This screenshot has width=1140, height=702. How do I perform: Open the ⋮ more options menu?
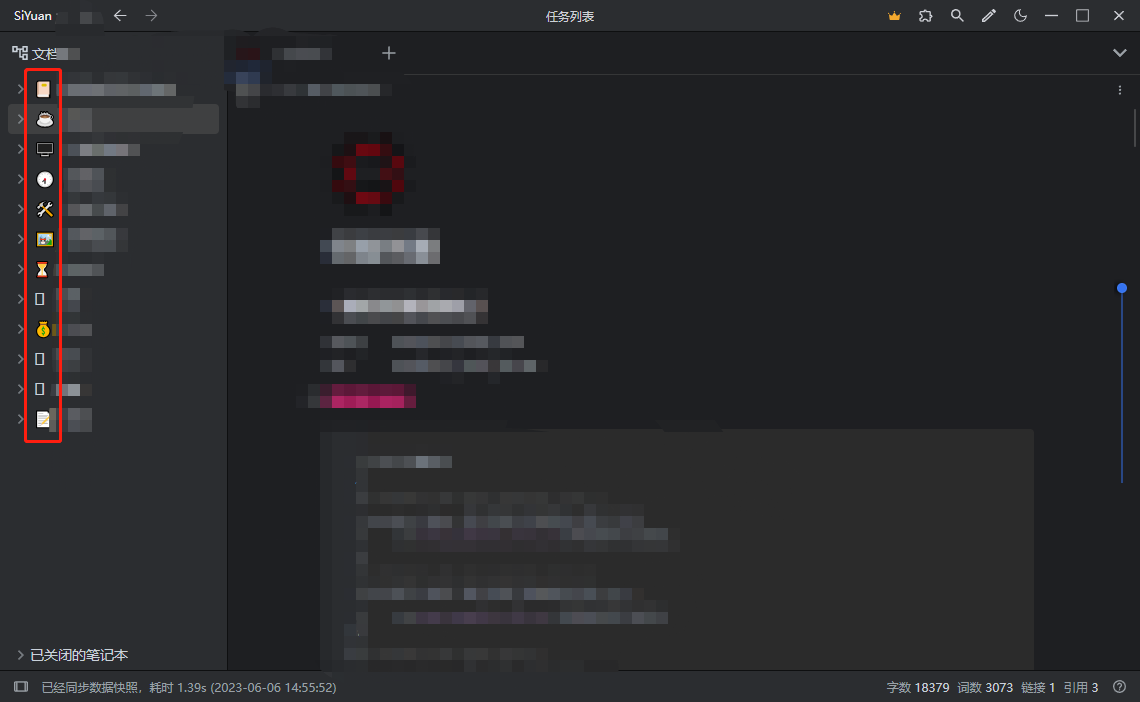pos(1119,89)
